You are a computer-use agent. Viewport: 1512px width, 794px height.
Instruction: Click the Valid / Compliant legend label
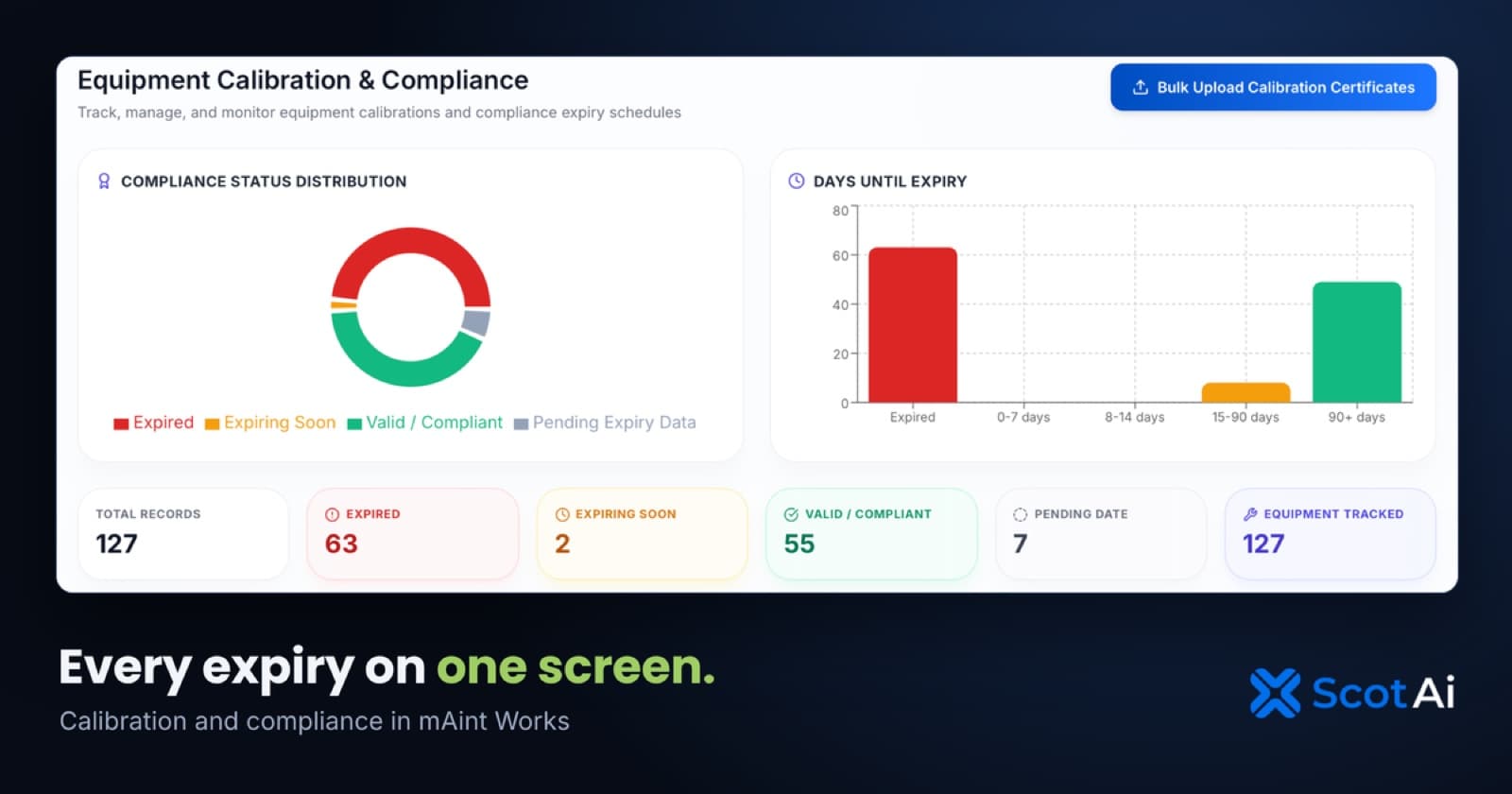(435, 423)
